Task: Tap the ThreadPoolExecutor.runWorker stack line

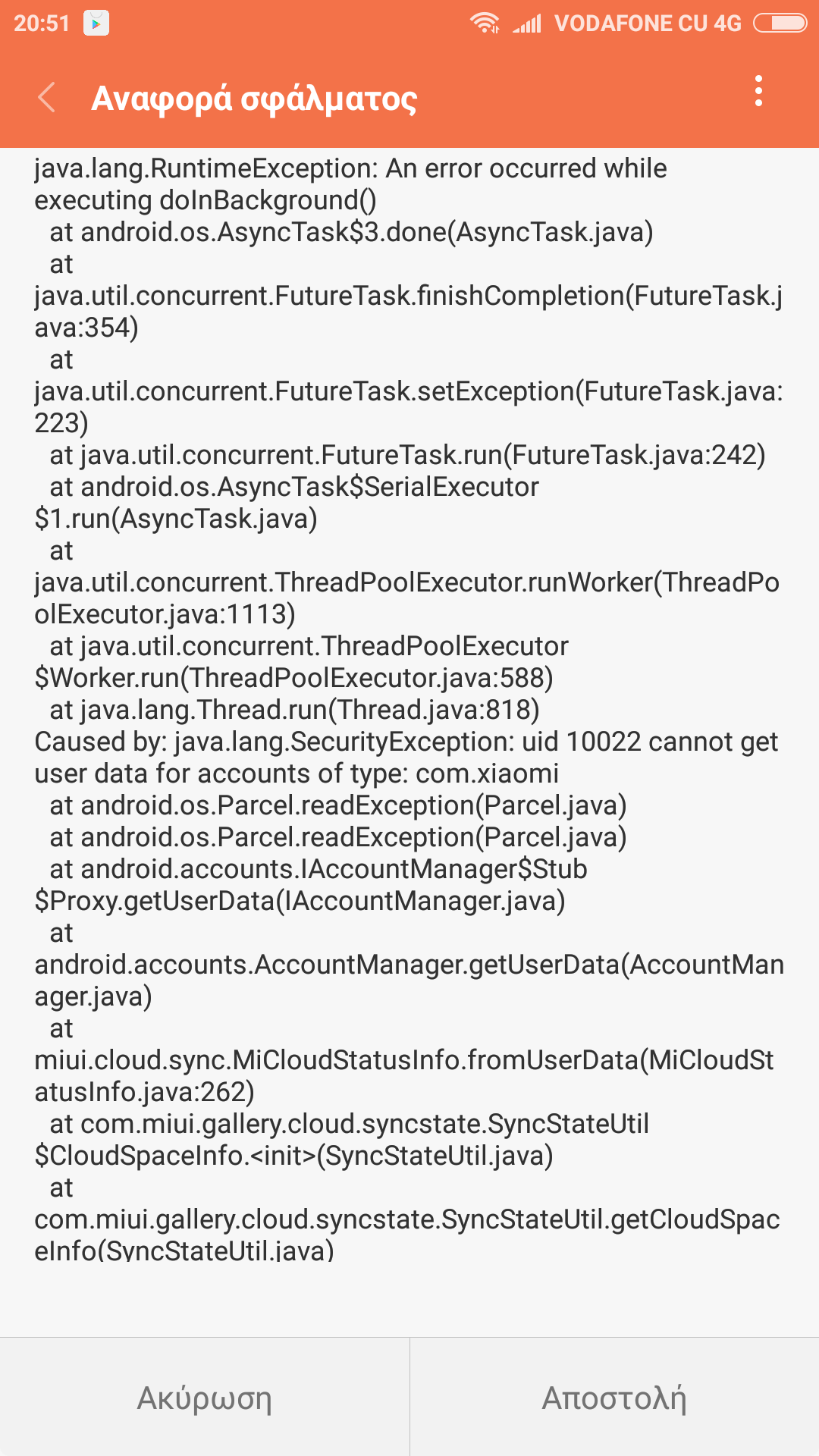Action: tap(406, 598)
